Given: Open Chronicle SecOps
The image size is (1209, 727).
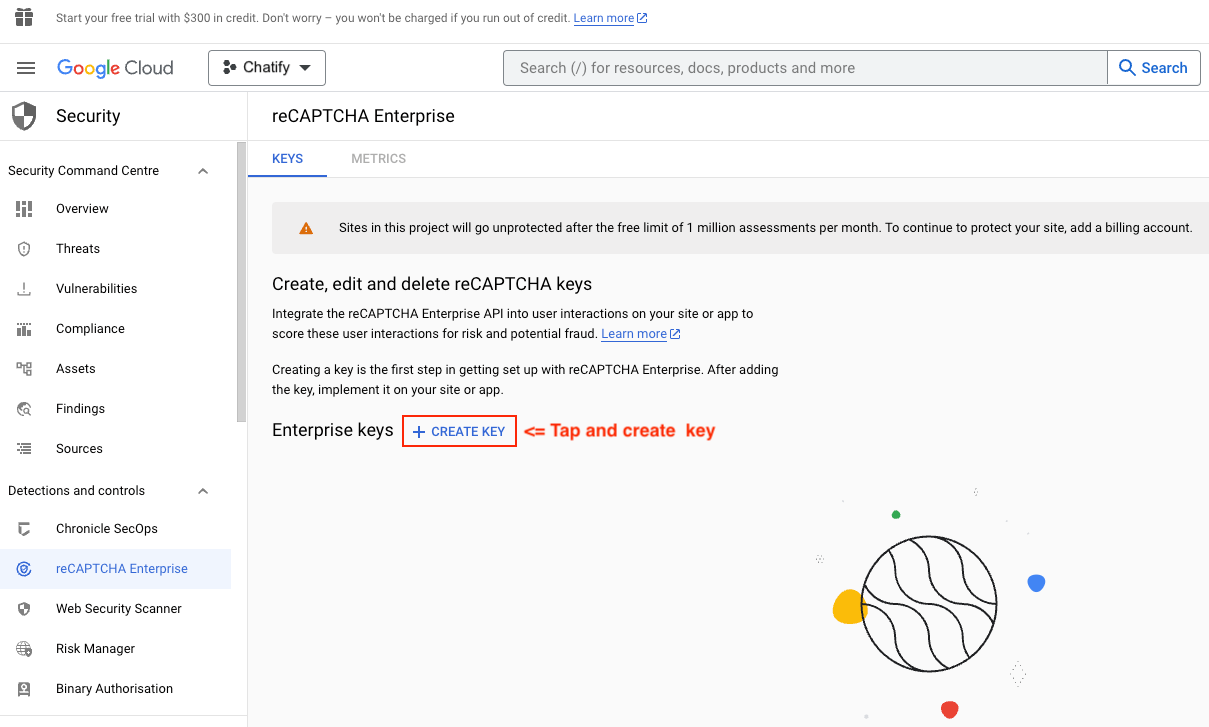Looking at the screenshot, I should coord(106,528).
